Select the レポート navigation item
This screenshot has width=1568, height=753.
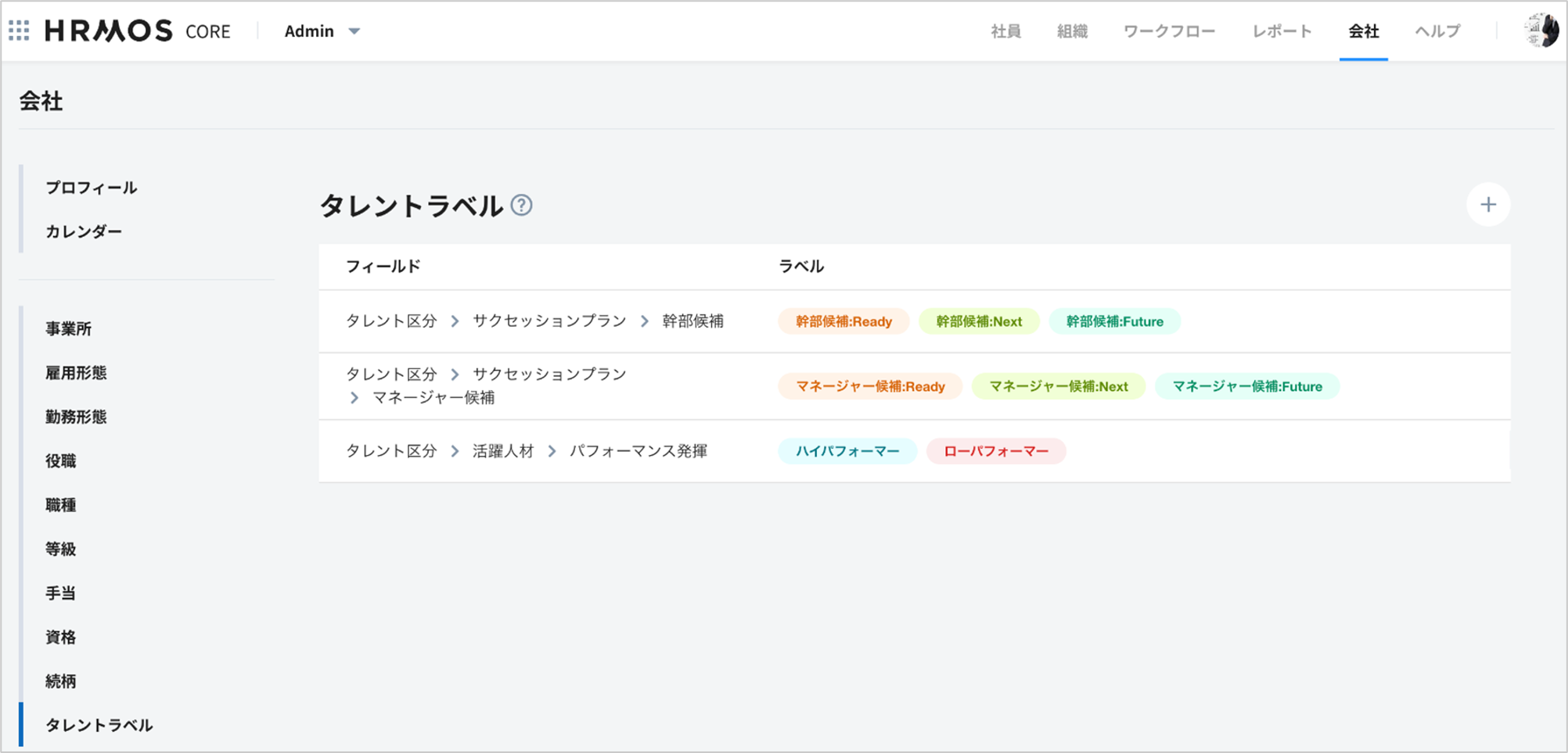pyautogui.click(x=1282, y=31)
